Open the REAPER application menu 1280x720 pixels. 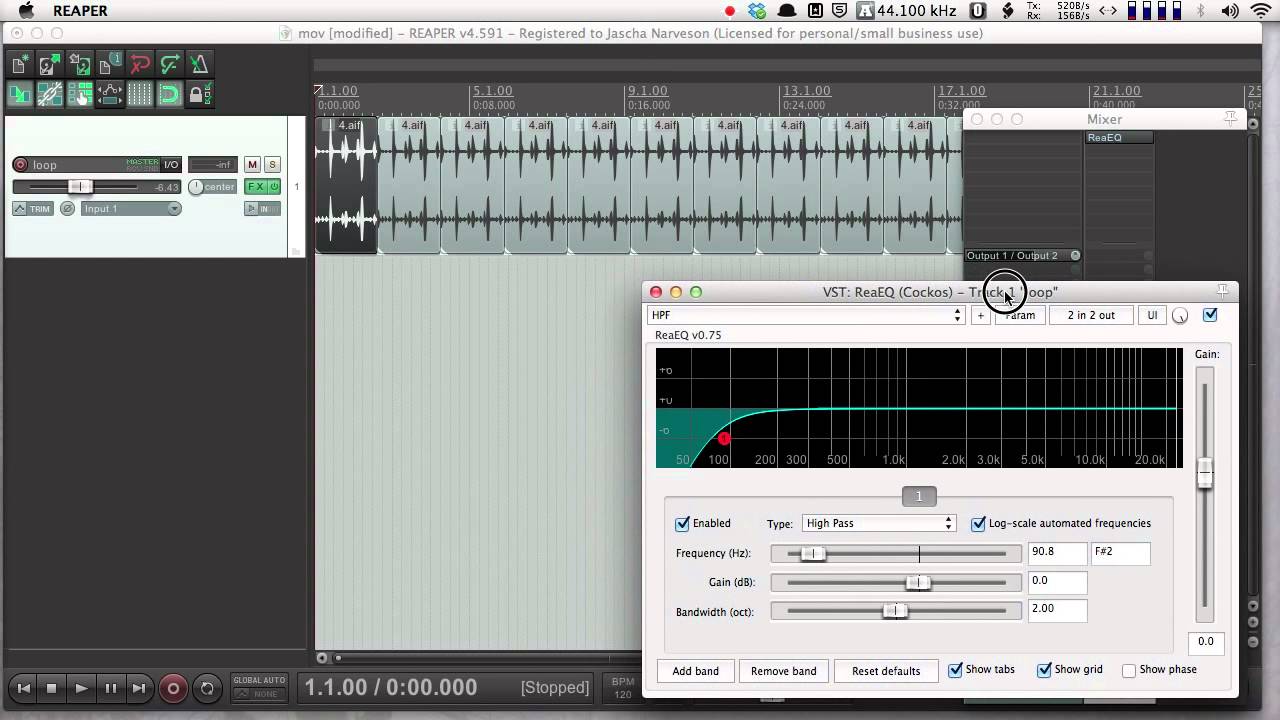pos(79,11)
